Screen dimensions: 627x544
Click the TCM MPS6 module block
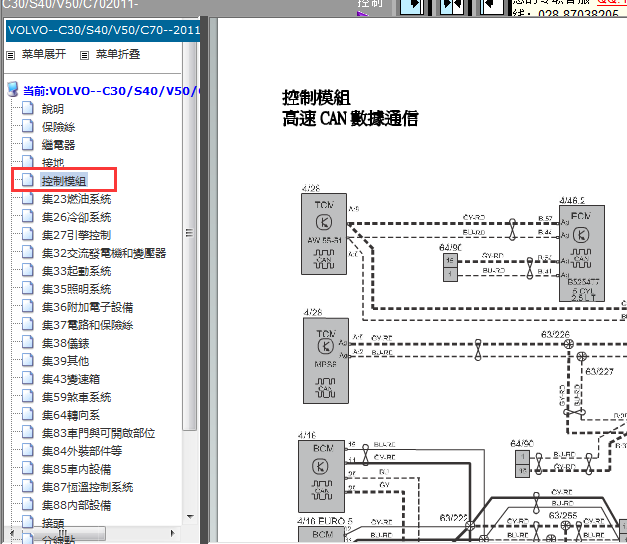pos(326,361)
